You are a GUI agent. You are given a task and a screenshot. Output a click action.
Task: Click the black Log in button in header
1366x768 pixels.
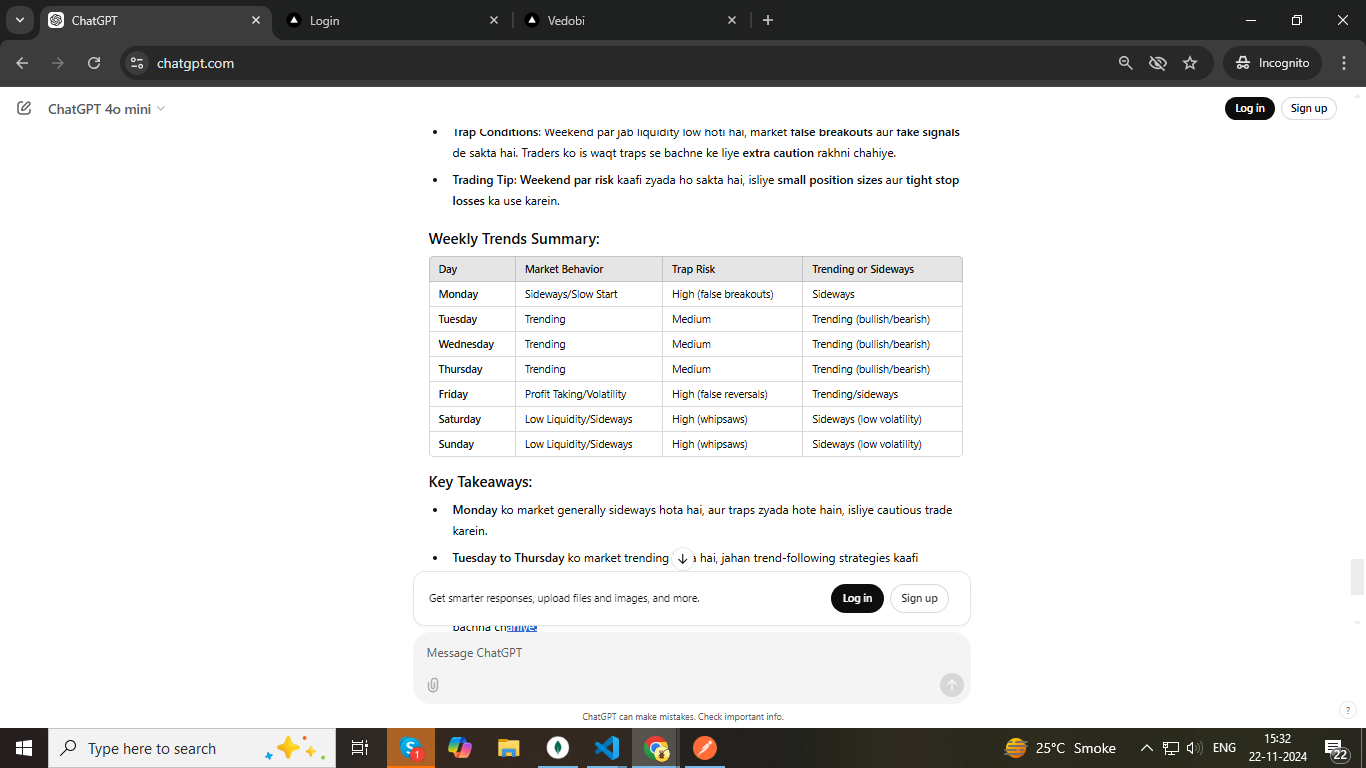coord(1249,108)
